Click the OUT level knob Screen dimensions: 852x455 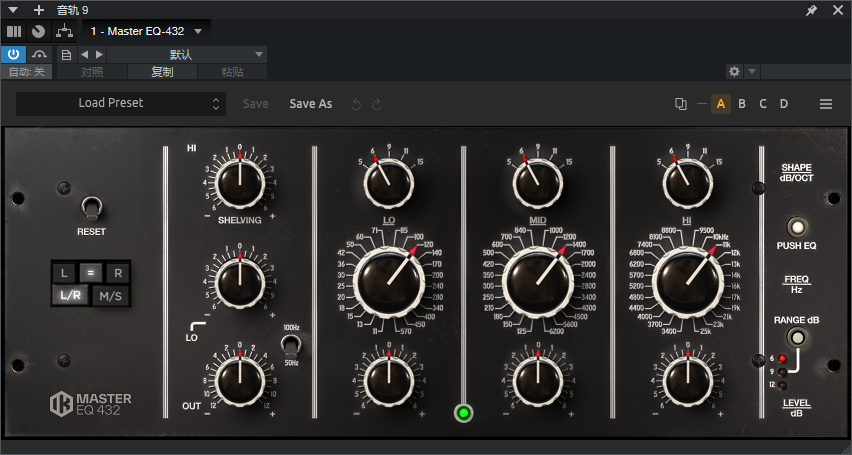(240, 381)
